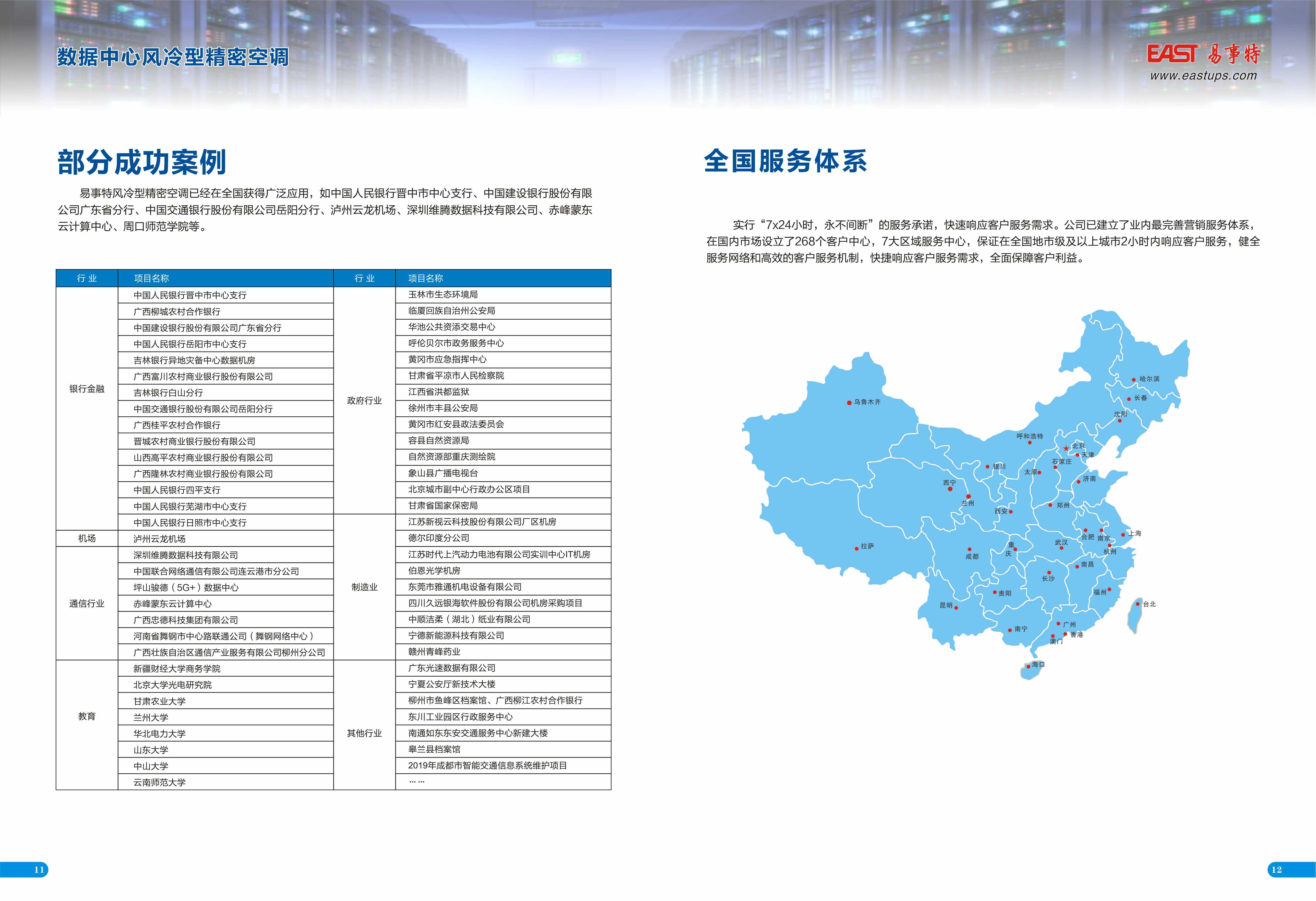Click the 武汉 map label

tap(1061, 542)
